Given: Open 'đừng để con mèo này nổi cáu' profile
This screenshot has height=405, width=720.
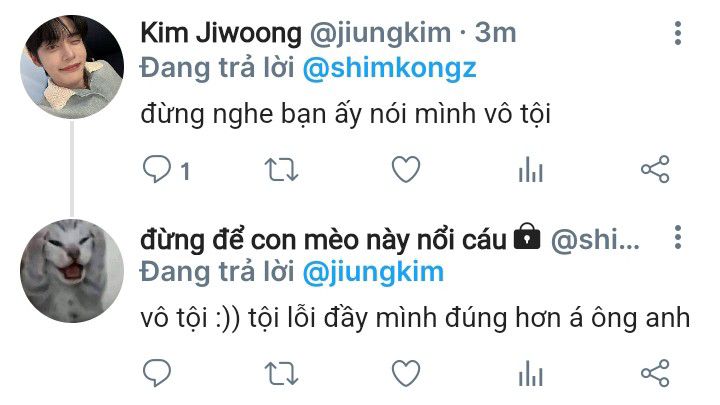Looking at the screenshot, I should (x=323, y=239).
